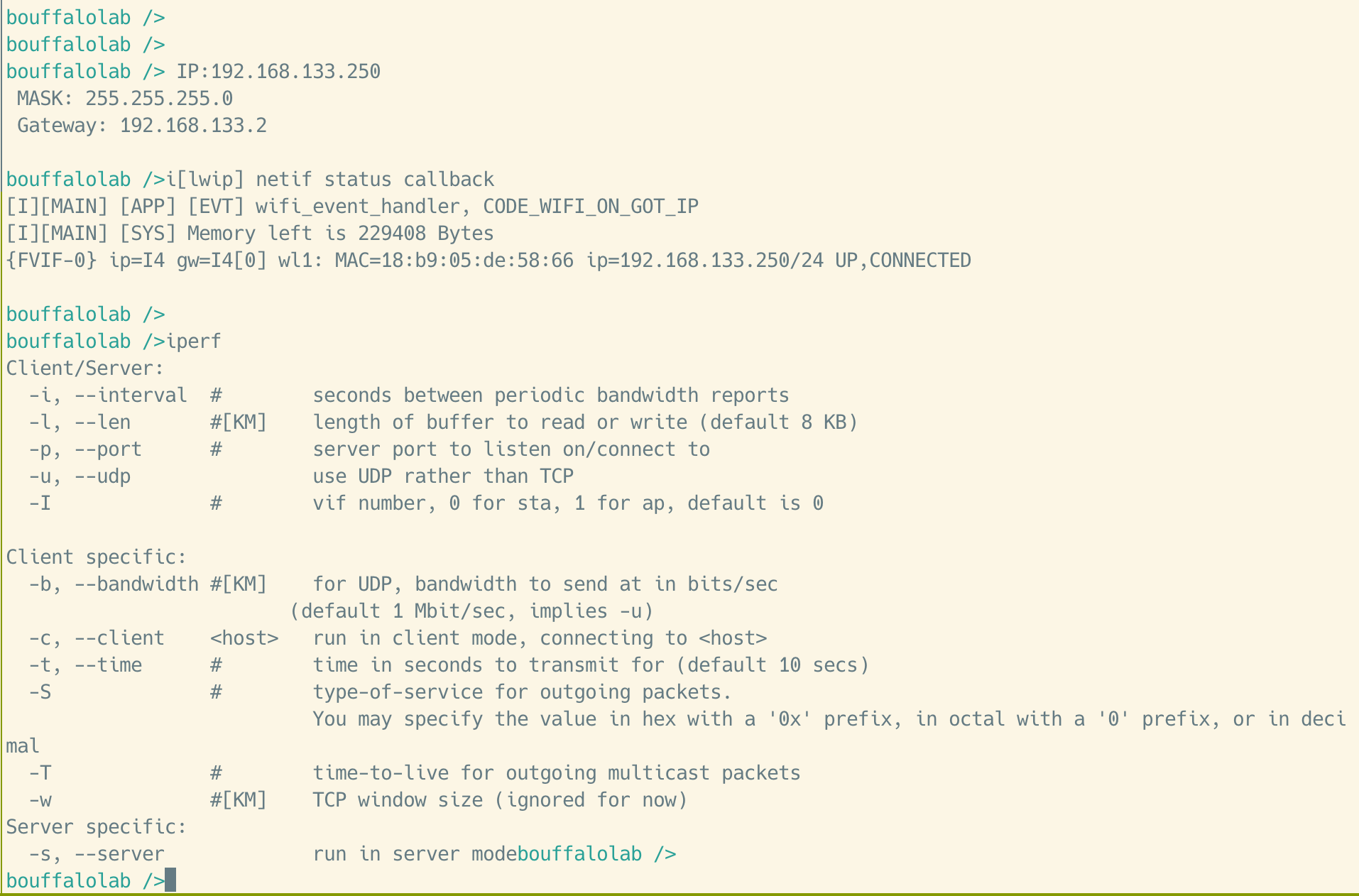Click the Gateway address 192.168.133.2
The width and height of the screenshot is (1359, 896).
tap(193, 125)
